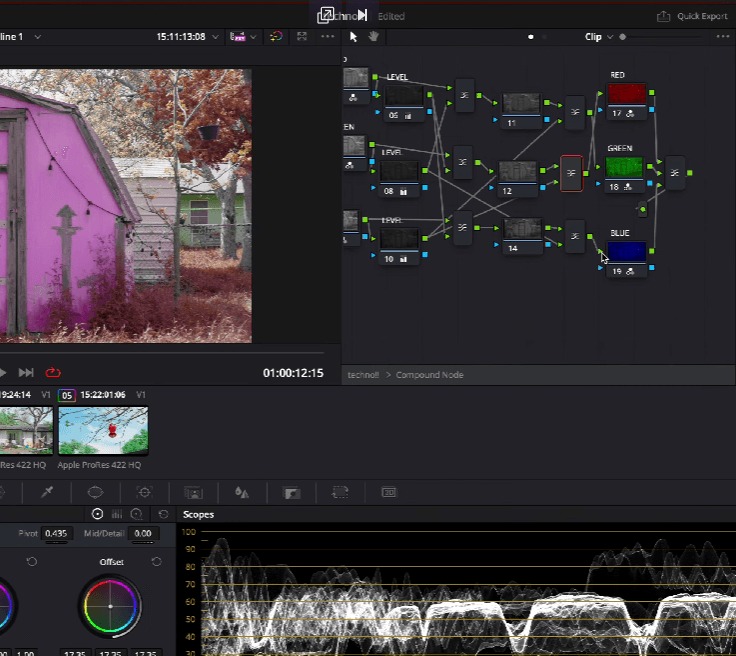Select the hand pan tool
The width and height of the screenshot is (736, 656).
point(374,37)
